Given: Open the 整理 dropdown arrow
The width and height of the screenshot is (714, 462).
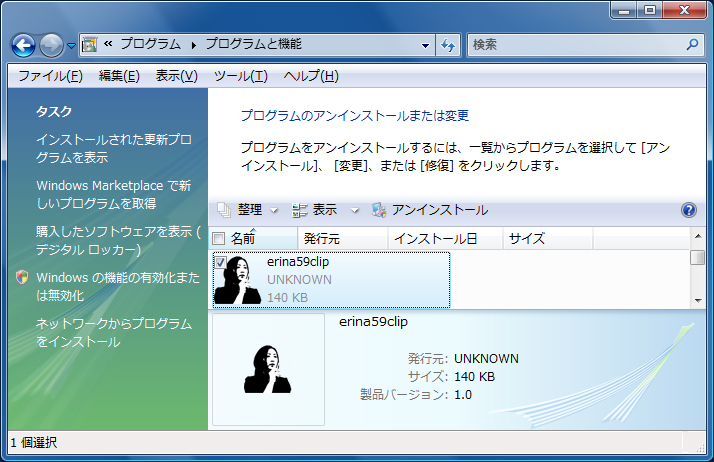Looking at the screenshot, I should coord(274,210).
